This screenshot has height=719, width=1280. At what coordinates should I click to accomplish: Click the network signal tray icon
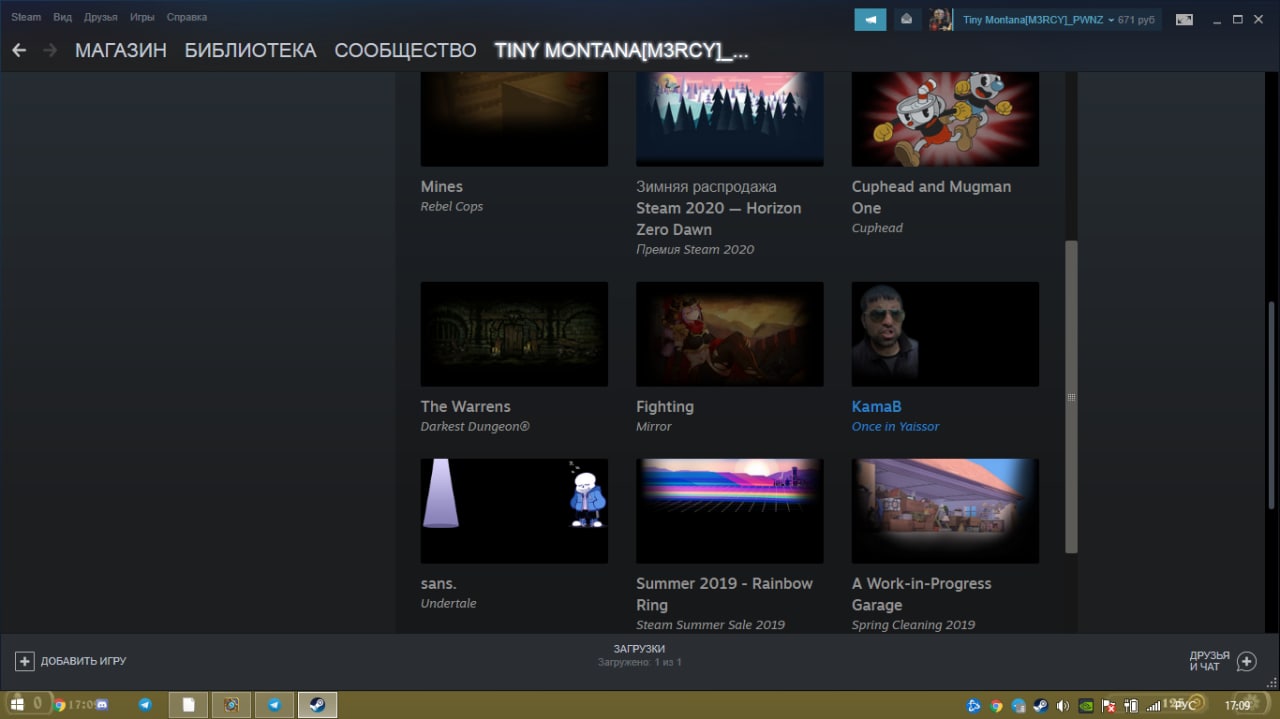1154,706
